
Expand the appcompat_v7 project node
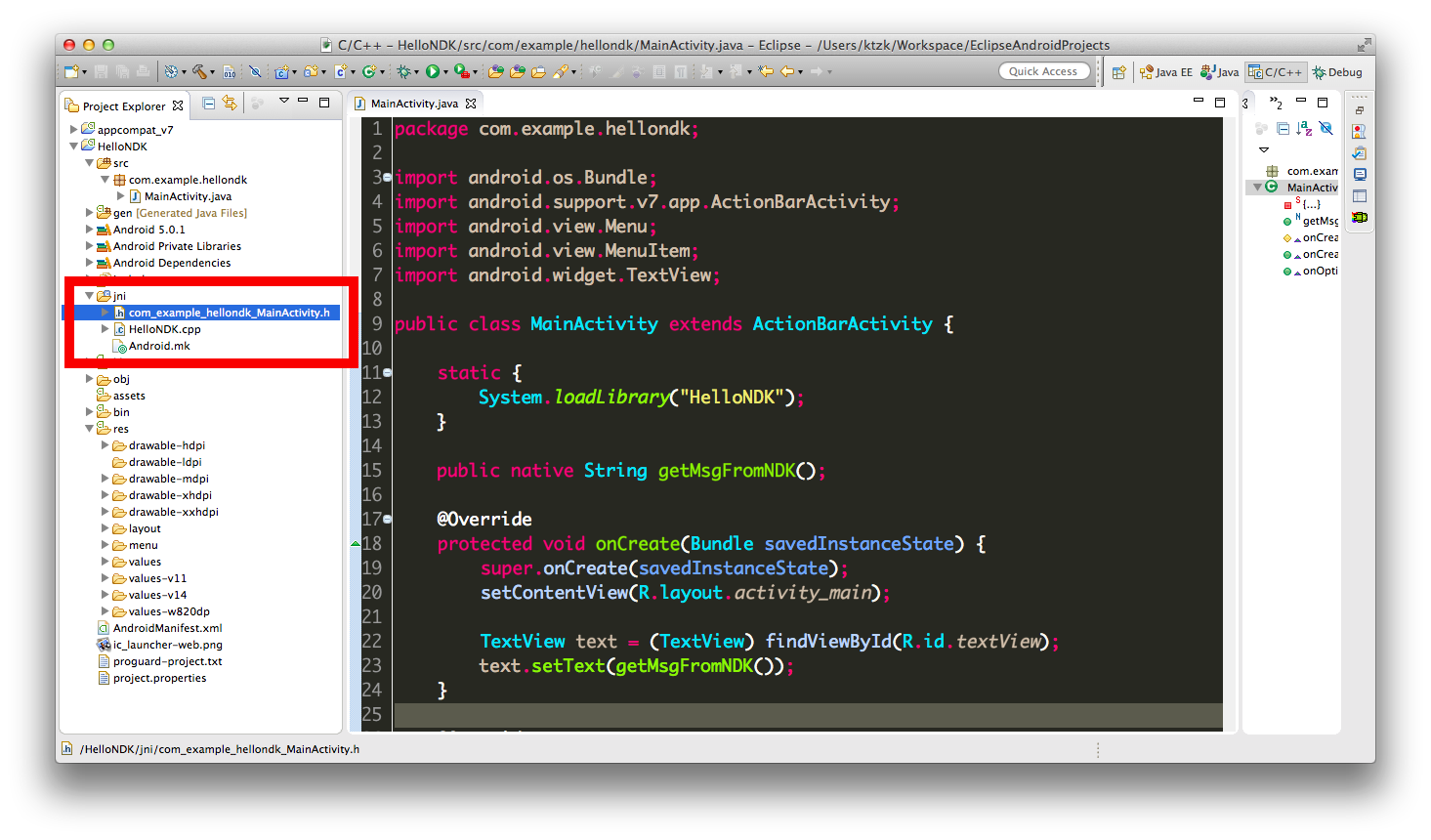[73, 129]
